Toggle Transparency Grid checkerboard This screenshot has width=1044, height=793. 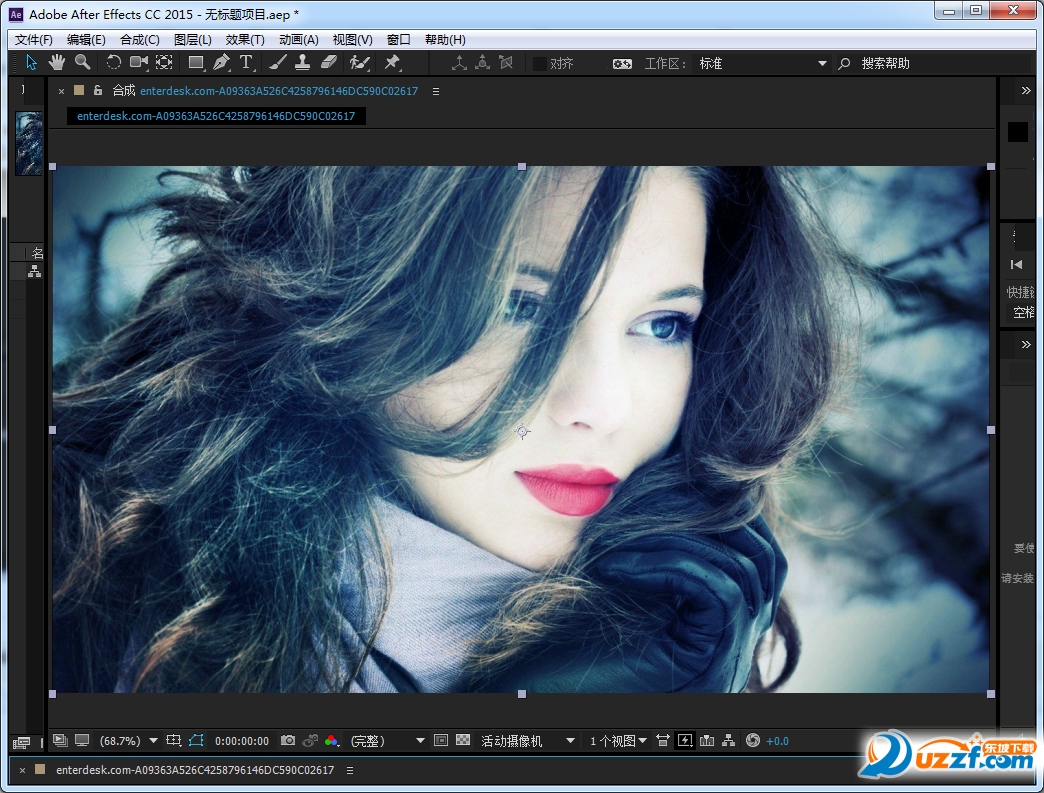coord(463,740)
